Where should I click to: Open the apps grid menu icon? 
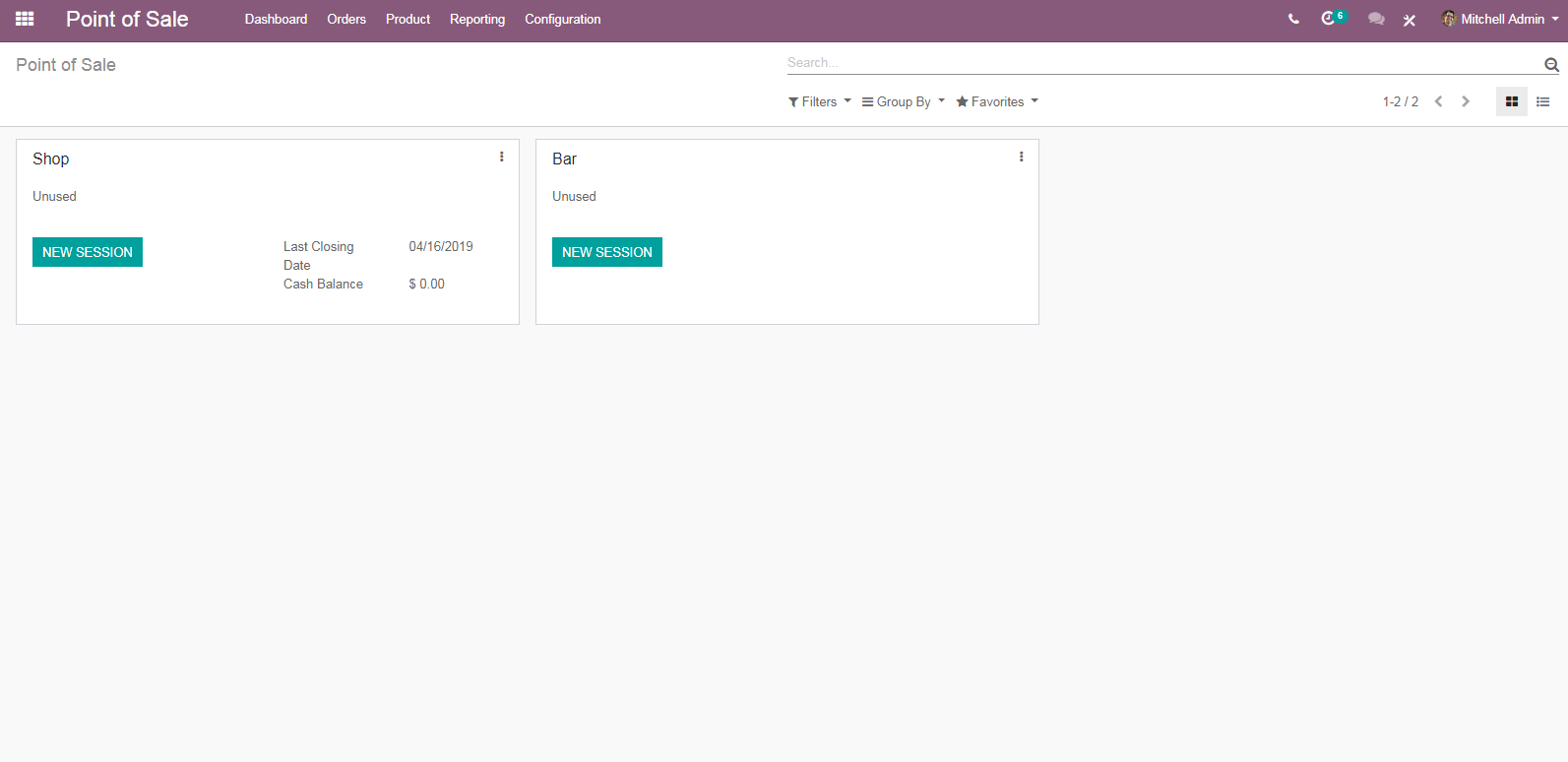click(25, 19)
